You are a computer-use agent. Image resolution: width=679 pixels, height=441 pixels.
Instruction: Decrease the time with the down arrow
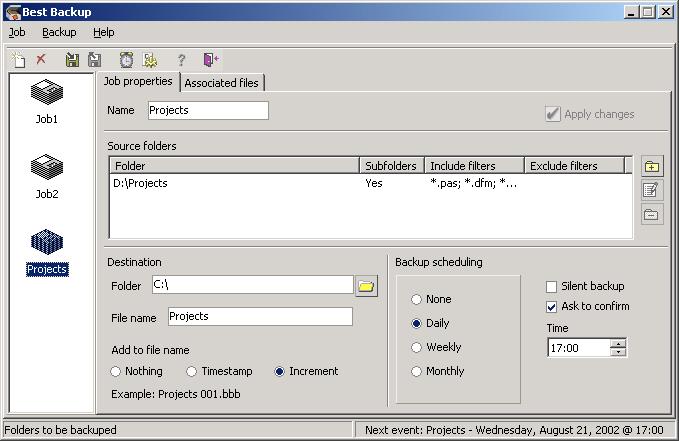pyautogui.click(x=618, y=352)
